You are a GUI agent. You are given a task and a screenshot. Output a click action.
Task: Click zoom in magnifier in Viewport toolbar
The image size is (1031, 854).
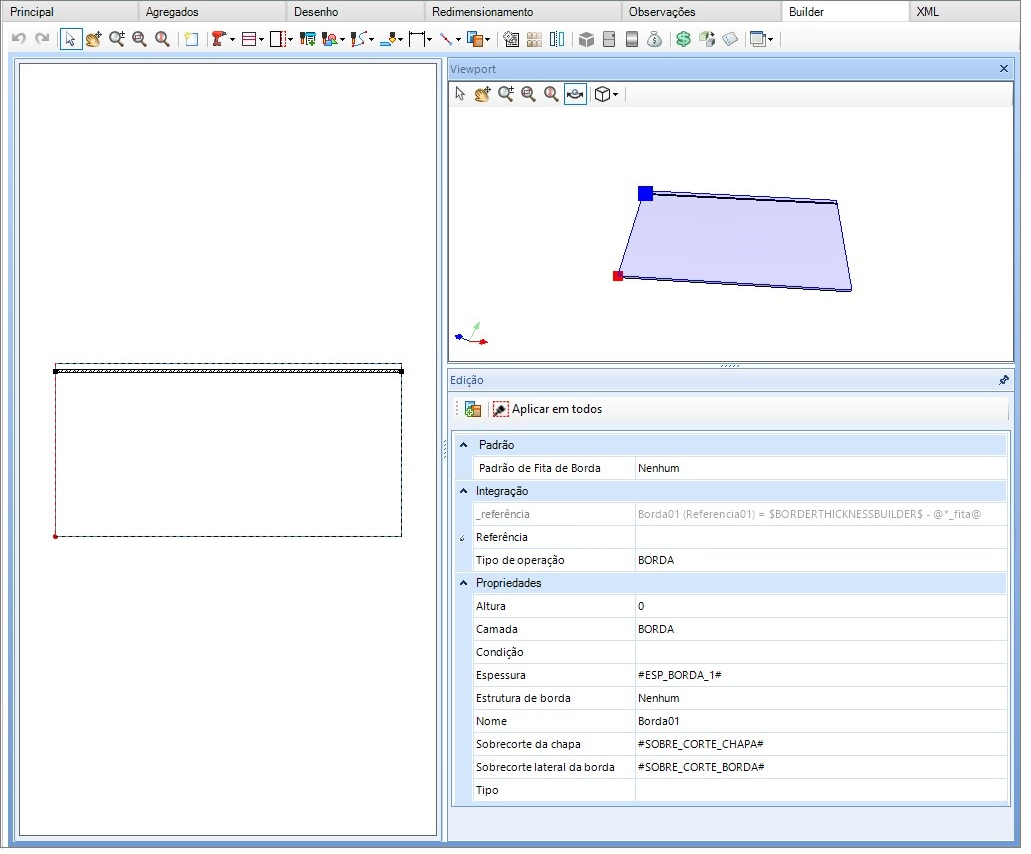506,94
